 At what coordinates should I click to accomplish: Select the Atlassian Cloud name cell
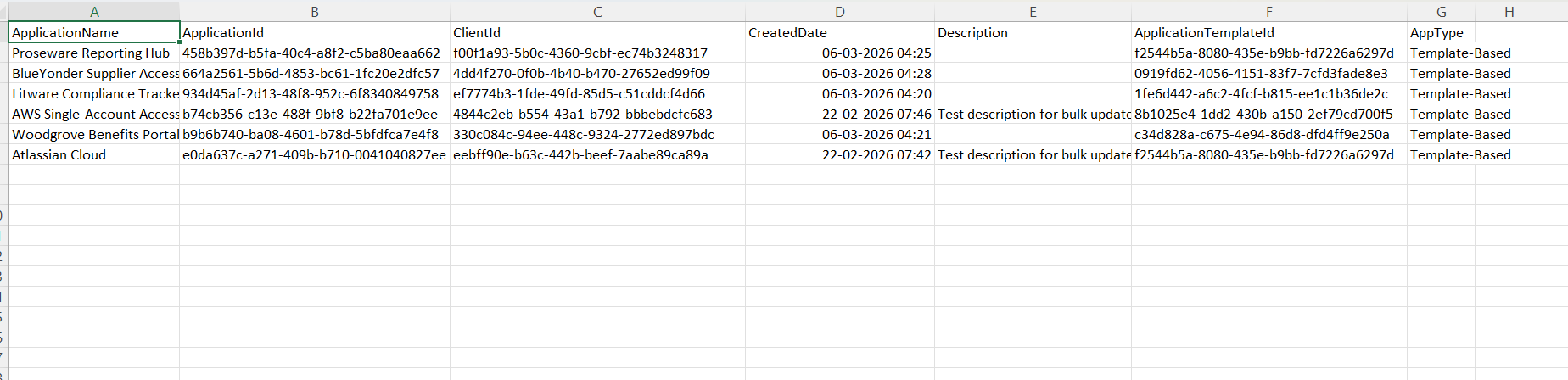click(x=94, y=154)
